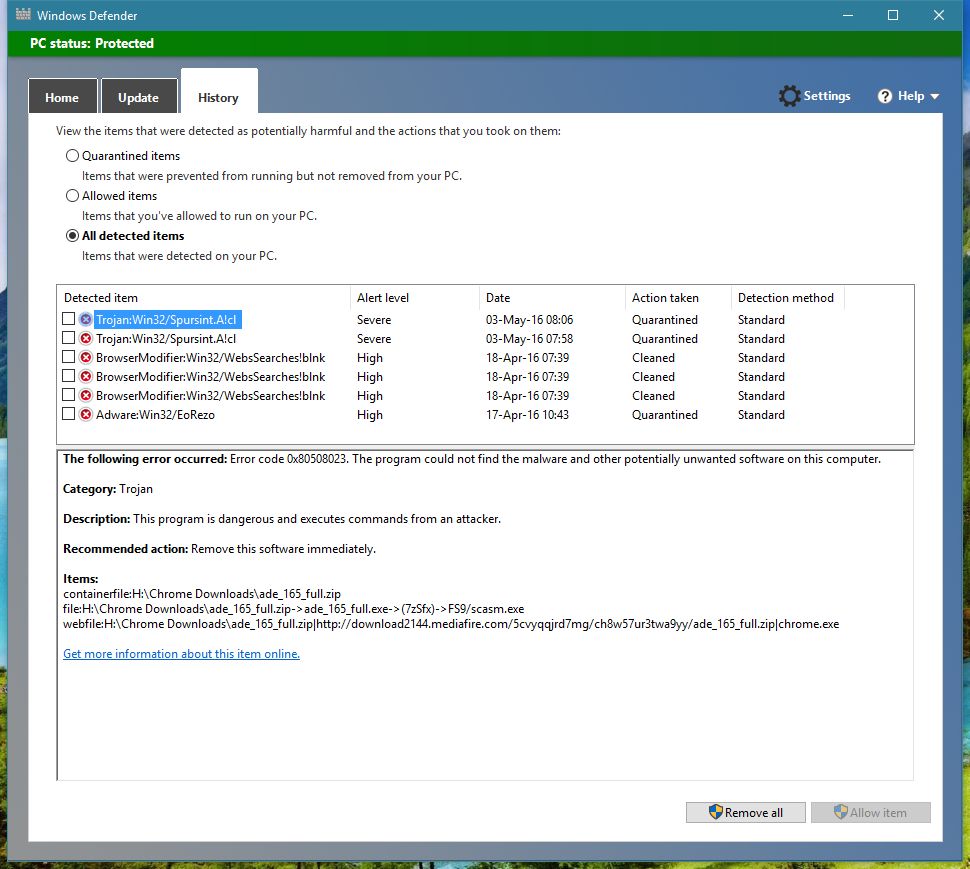The height and width of the screenshot is (869, 970).
Task: Click the date 17-Apr-16 10:43
Action: [x=527, y=414]
